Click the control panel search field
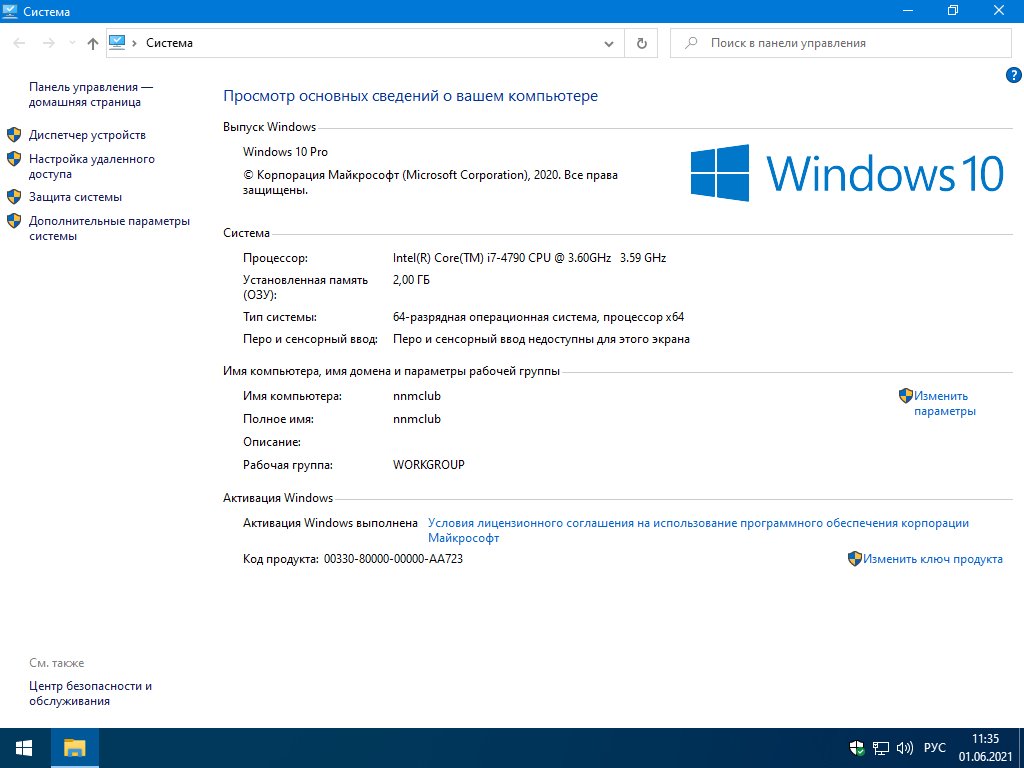The height and width of the screenshot is (768, 1024). (x=850, y=43)
